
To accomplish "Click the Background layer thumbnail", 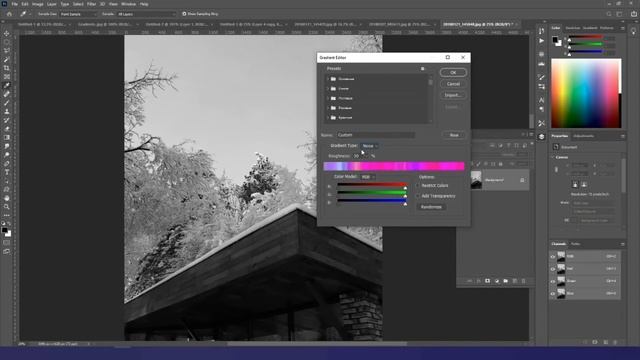I will click(476, 180).
